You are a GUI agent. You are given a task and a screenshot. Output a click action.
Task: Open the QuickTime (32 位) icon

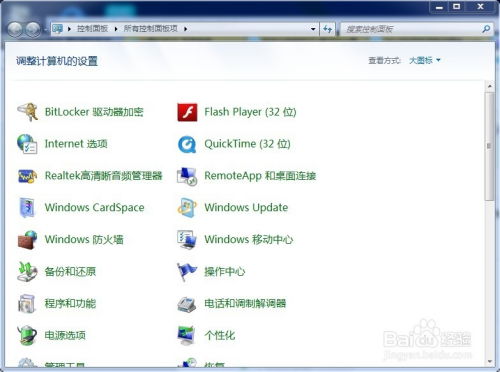pyautogui.click(x=187, y=144)
